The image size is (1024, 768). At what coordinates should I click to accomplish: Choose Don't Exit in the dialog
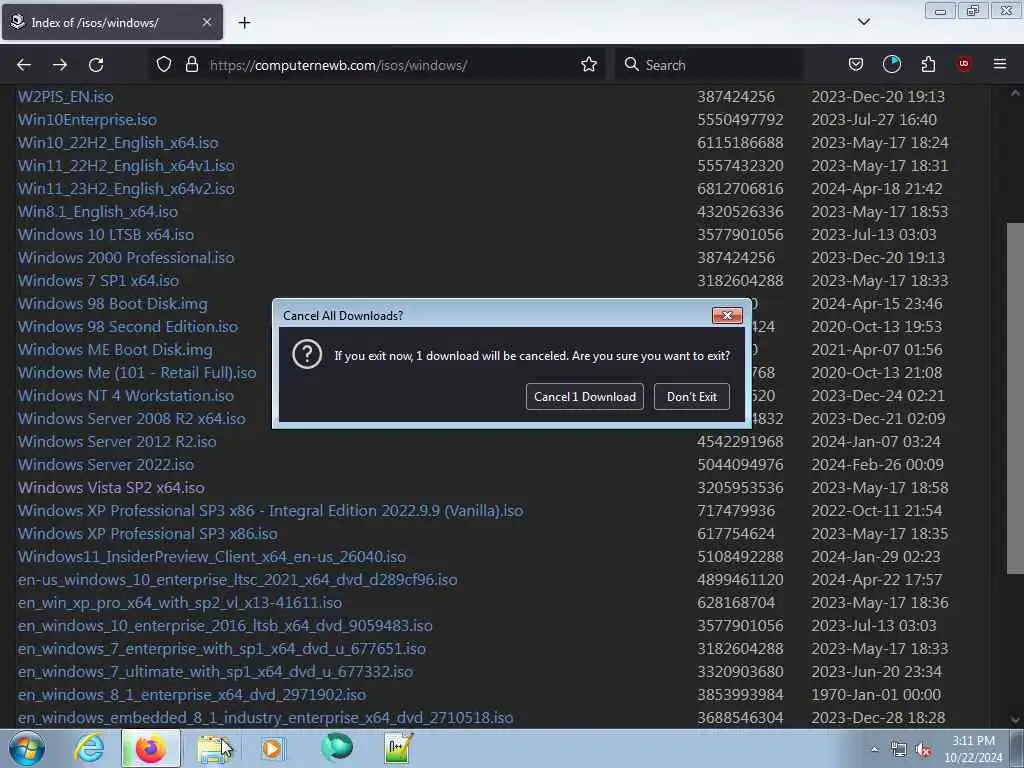pyautogui.click(x=692, y=396)
